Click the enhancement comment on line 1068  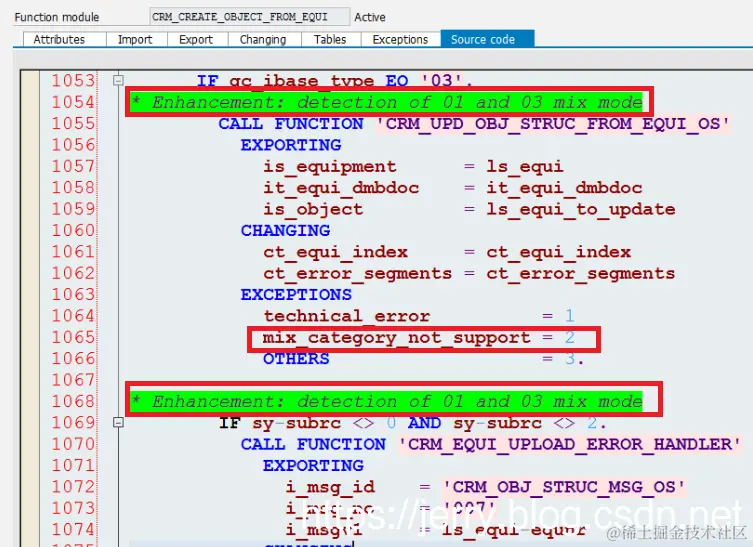pos(387,401)
